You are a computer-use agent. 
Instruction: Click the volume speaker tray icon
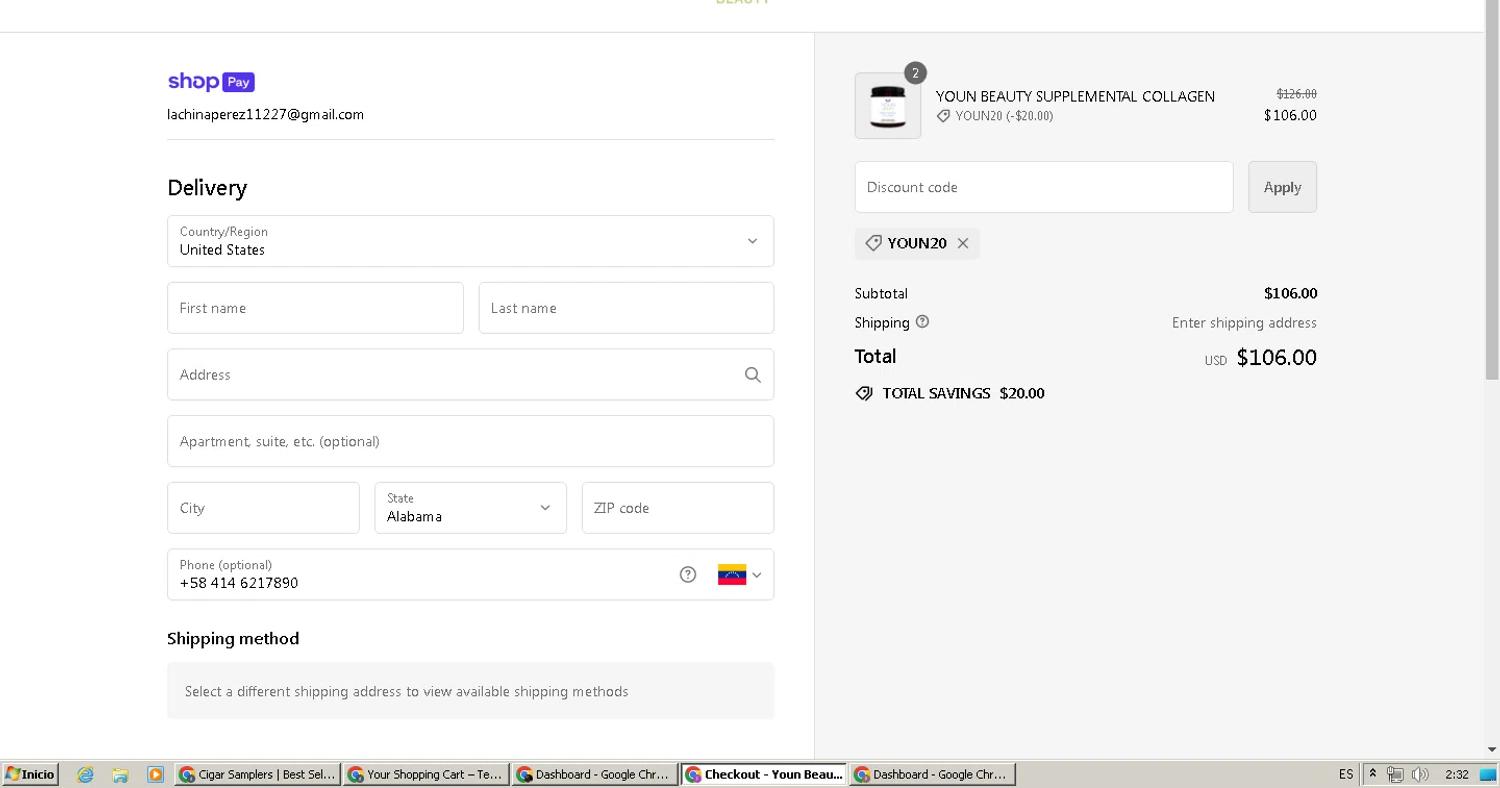1420,774
